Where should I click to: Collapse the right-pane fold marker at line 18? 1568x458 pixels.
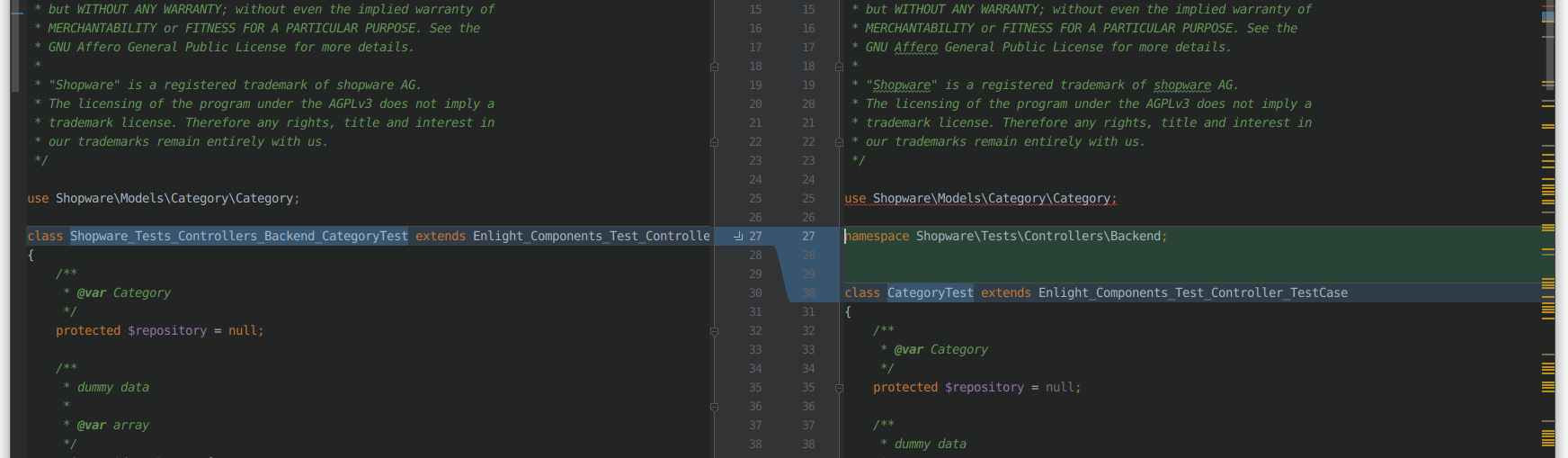(839, 67)
